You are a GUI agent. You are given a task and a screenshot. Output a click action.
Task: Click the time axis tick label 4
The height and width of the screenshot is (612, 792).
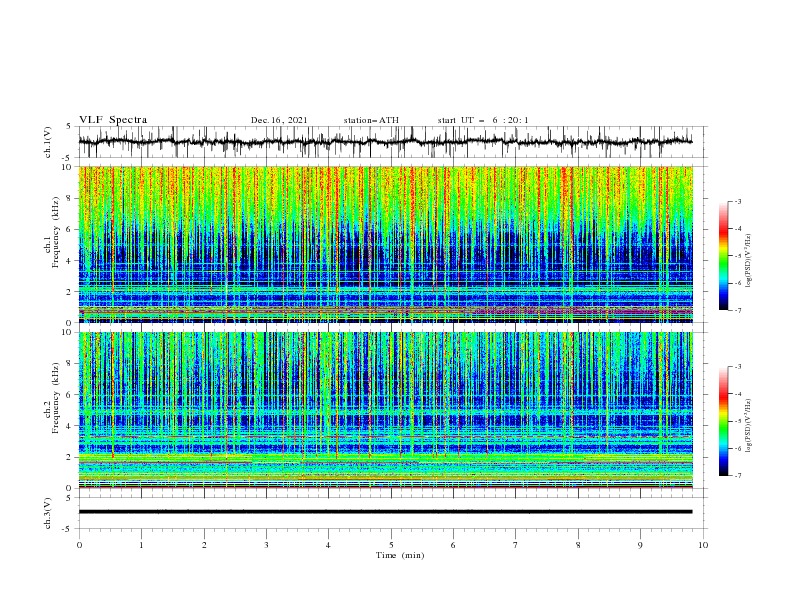(329, 545)
